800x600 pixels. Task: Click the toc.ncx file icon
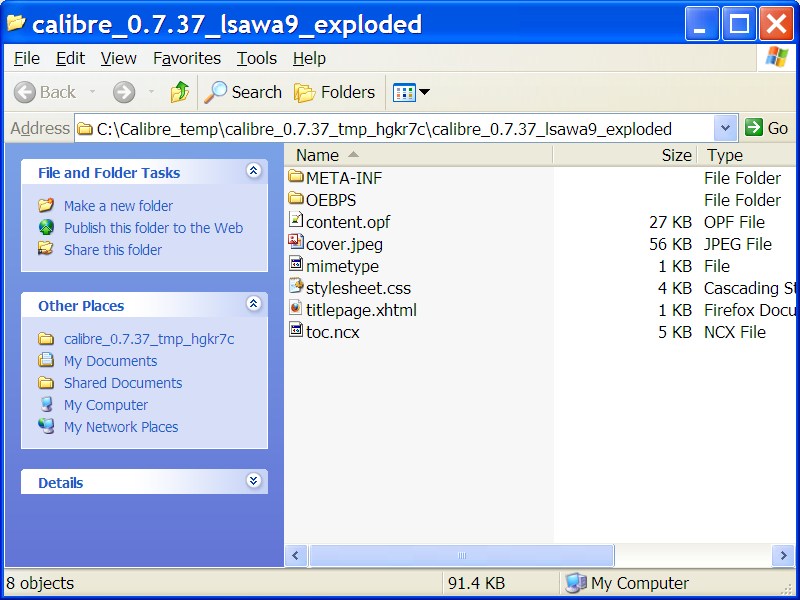click(296, 330)
